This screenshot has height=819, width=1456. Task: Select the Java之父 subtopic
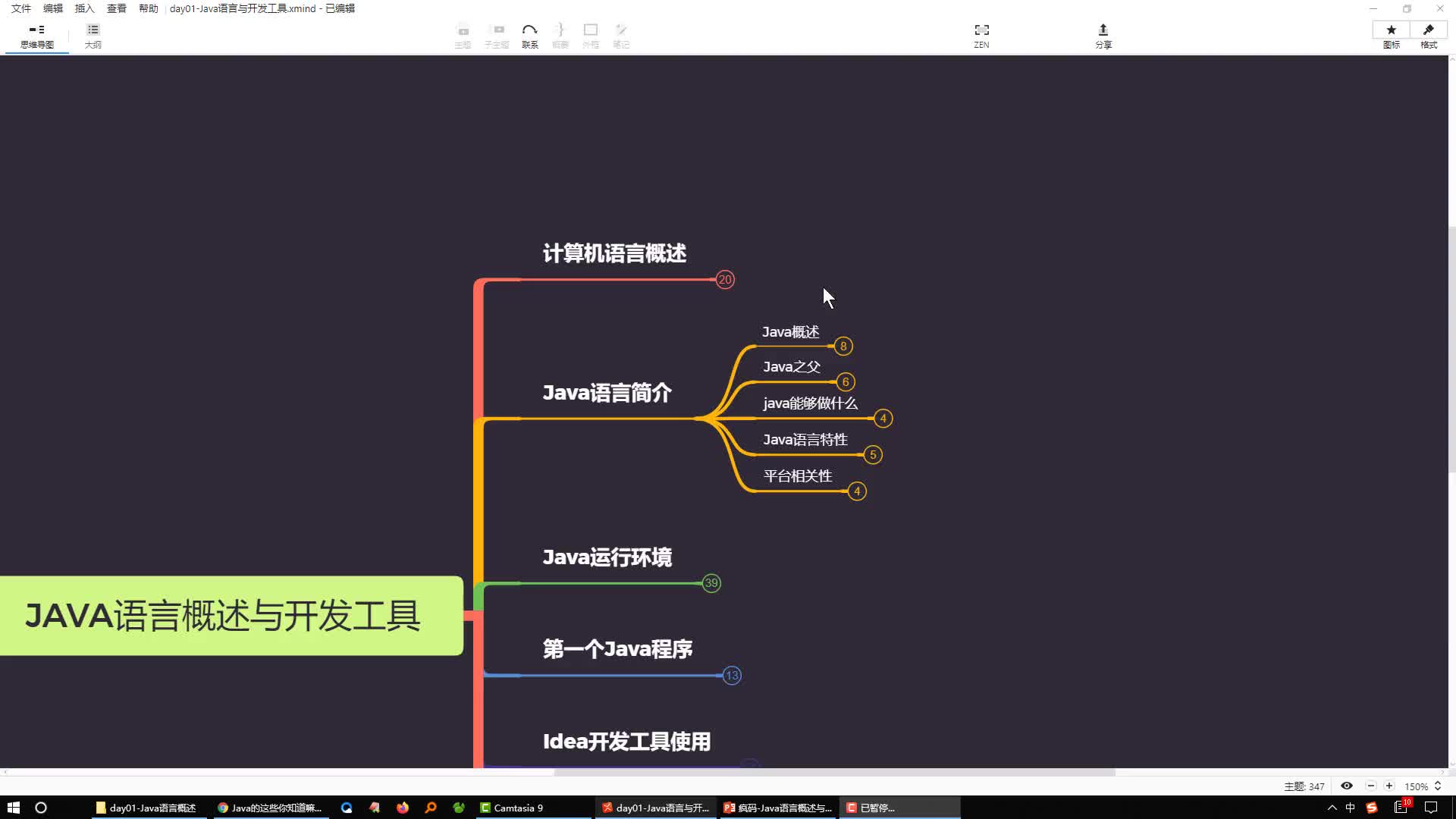click(x=792, y=367)
